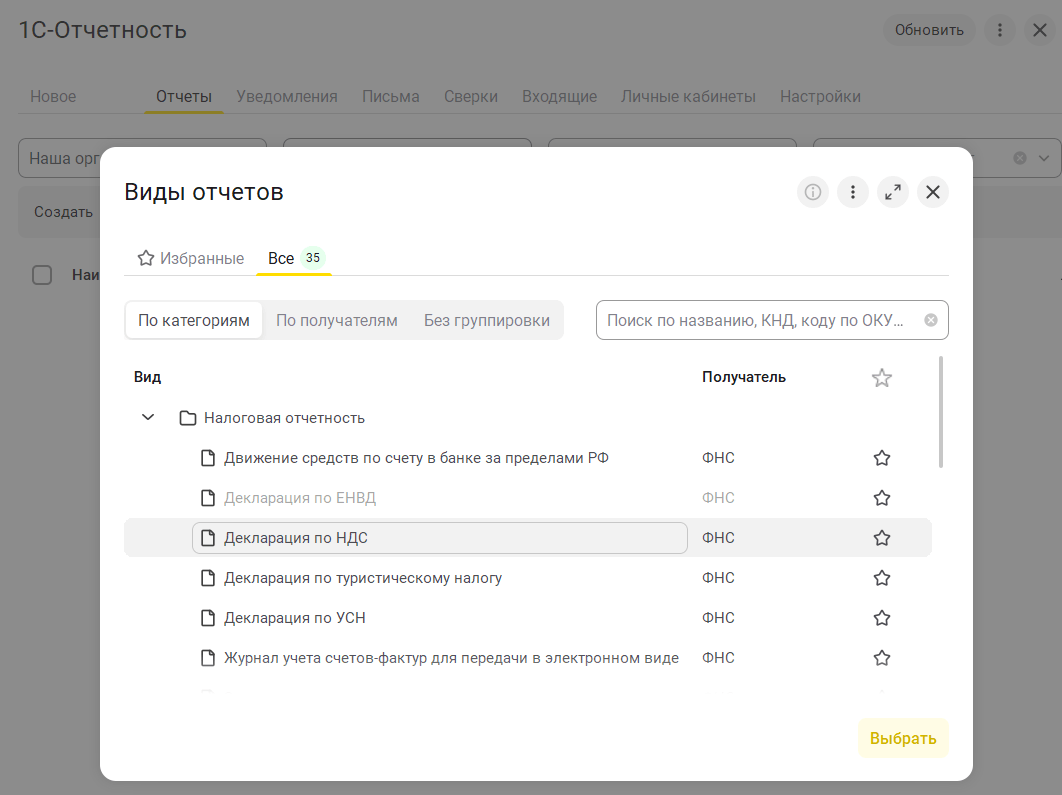The width and height of the screenshot is (1062, 795).
Task: Open the main 1С-Отчетность three-dot menu
Action: (x=999, y=30)
